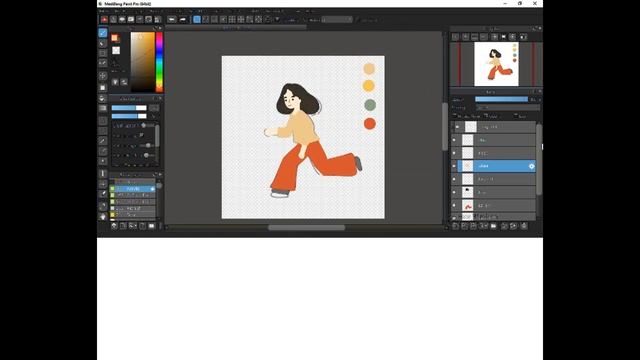Viewport: 640px width, 360px height.
Task: Adjust the layer opacity slider
Action: click(501, 99)
